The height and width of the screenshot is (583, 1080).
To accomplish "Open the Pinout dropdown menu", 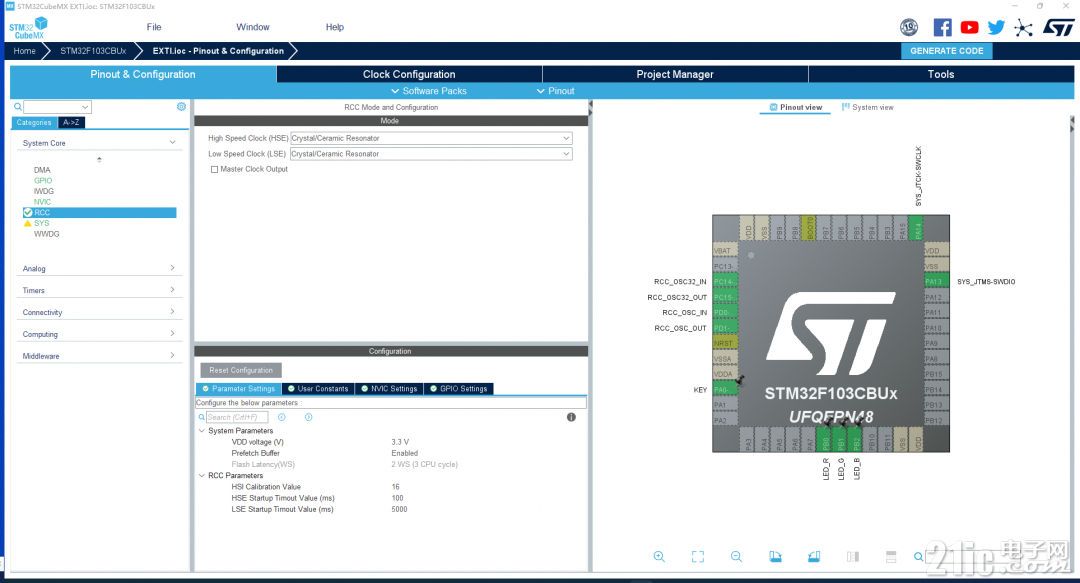I will (x=555, y=91).
